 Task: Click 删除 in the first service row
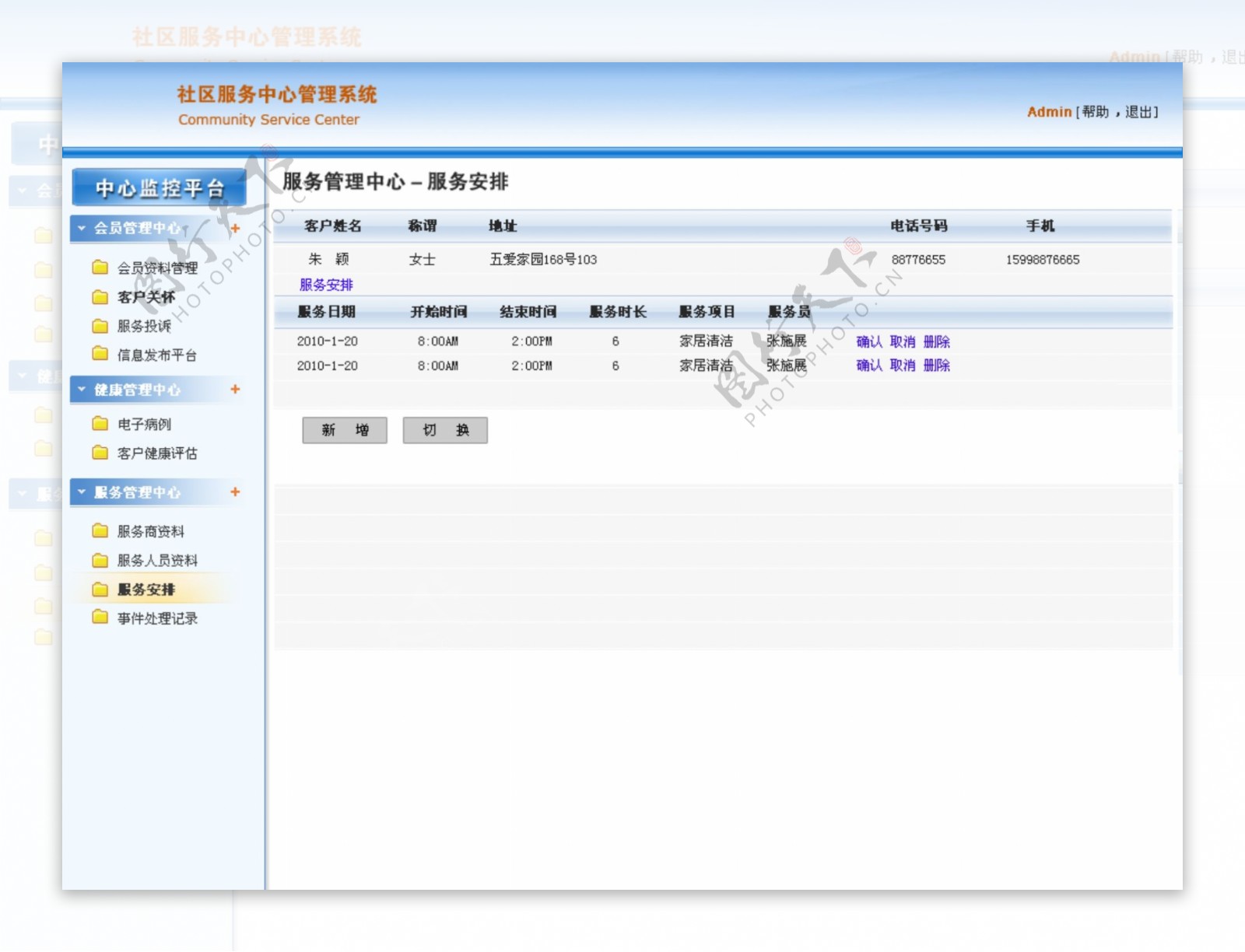(x=937, y=341)
